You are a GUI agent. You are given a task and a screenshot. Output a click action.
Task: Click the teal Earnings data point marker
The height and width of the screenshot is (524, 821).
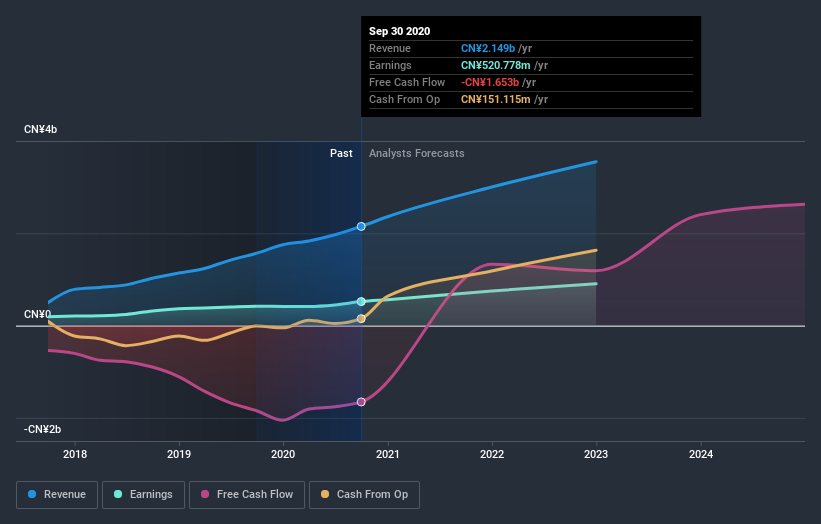click(361, 302)
